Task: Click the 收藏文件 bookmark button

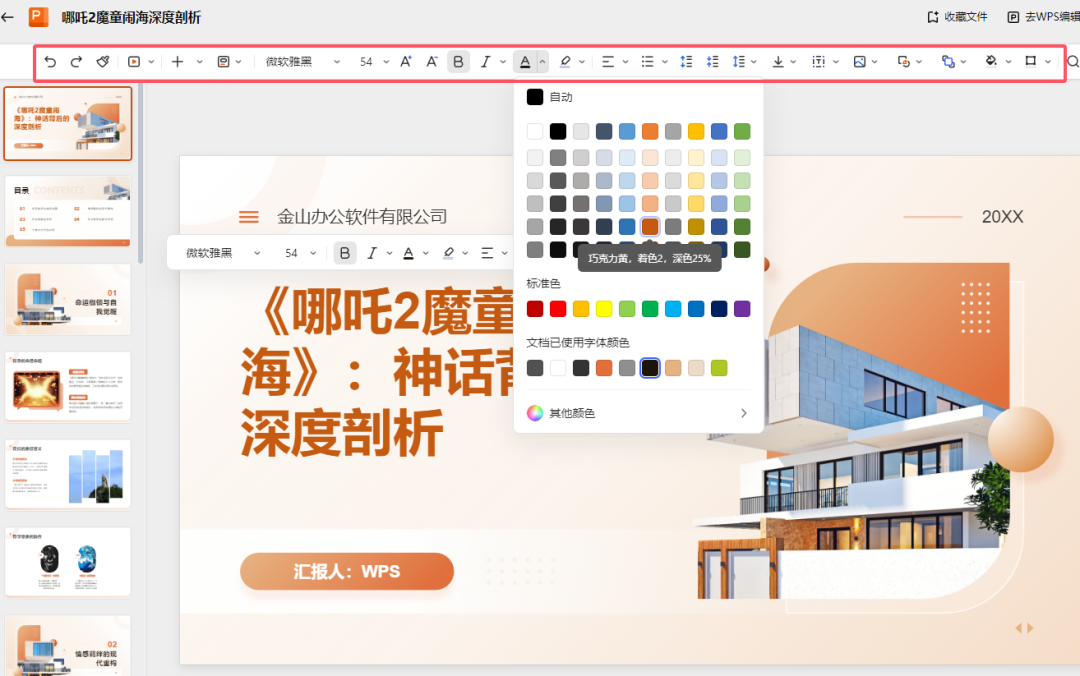Action: point(957,17)
